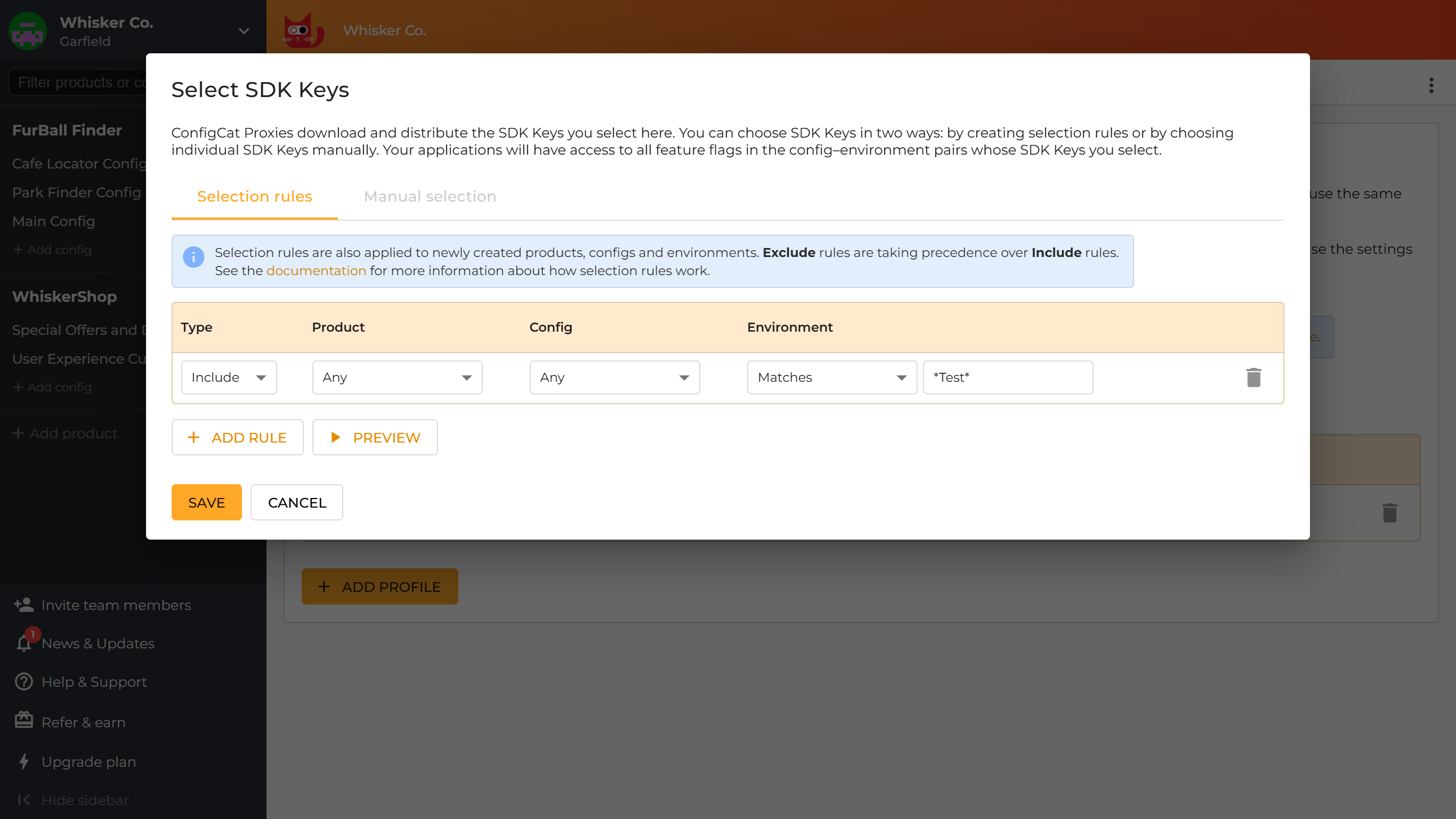Open Refer & earn via the gift icon

23,720
